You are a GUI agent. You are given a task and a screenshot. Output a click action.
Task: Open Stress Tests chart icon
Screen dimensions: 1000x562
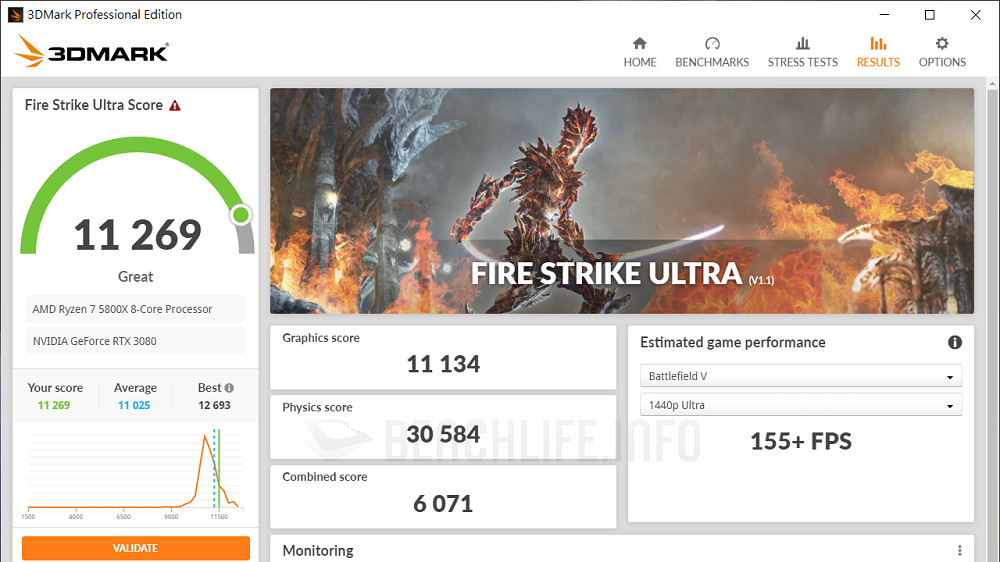click(802, 44)
